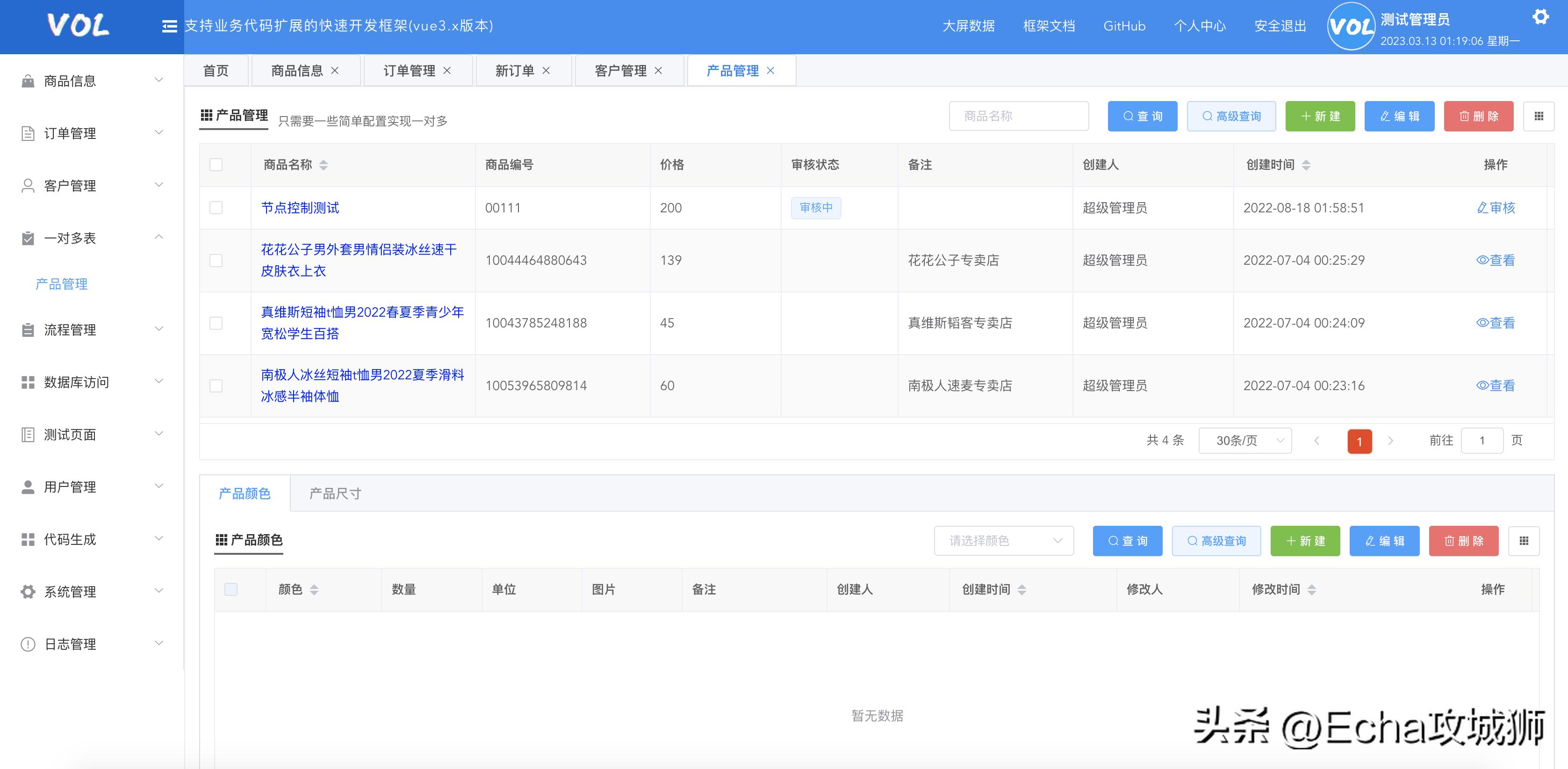
Task: Click the 客户管理 sidebar icon
Action: 27,185
